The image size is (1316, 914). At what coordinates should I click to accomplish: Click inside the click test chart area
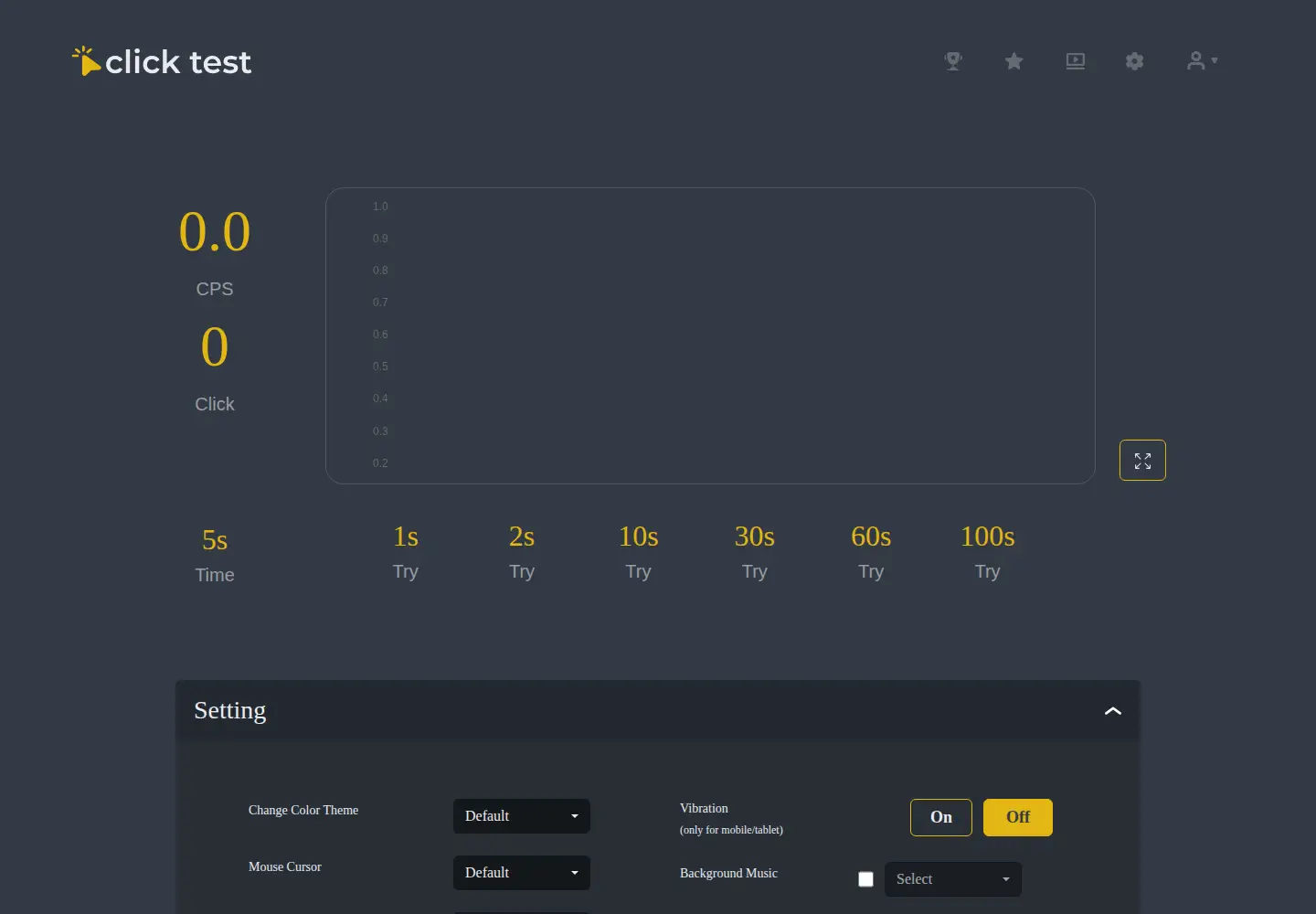click(710, 335)
